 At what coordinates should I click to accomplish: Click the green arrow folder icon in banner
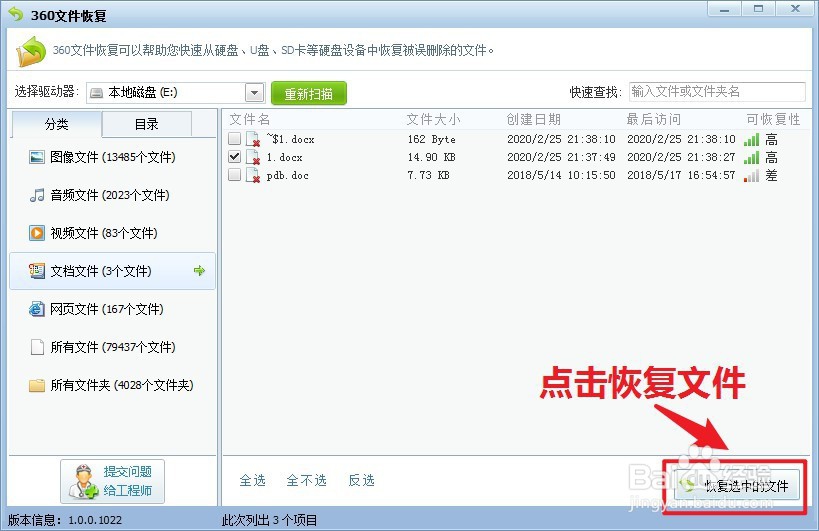[x=31, y=51]
